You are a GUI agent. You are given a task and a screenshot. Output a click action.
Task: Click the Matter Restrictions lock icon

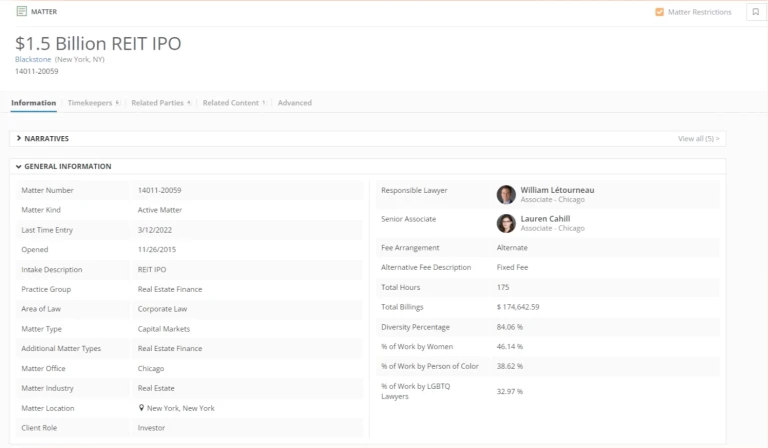[x=659, y=12]
